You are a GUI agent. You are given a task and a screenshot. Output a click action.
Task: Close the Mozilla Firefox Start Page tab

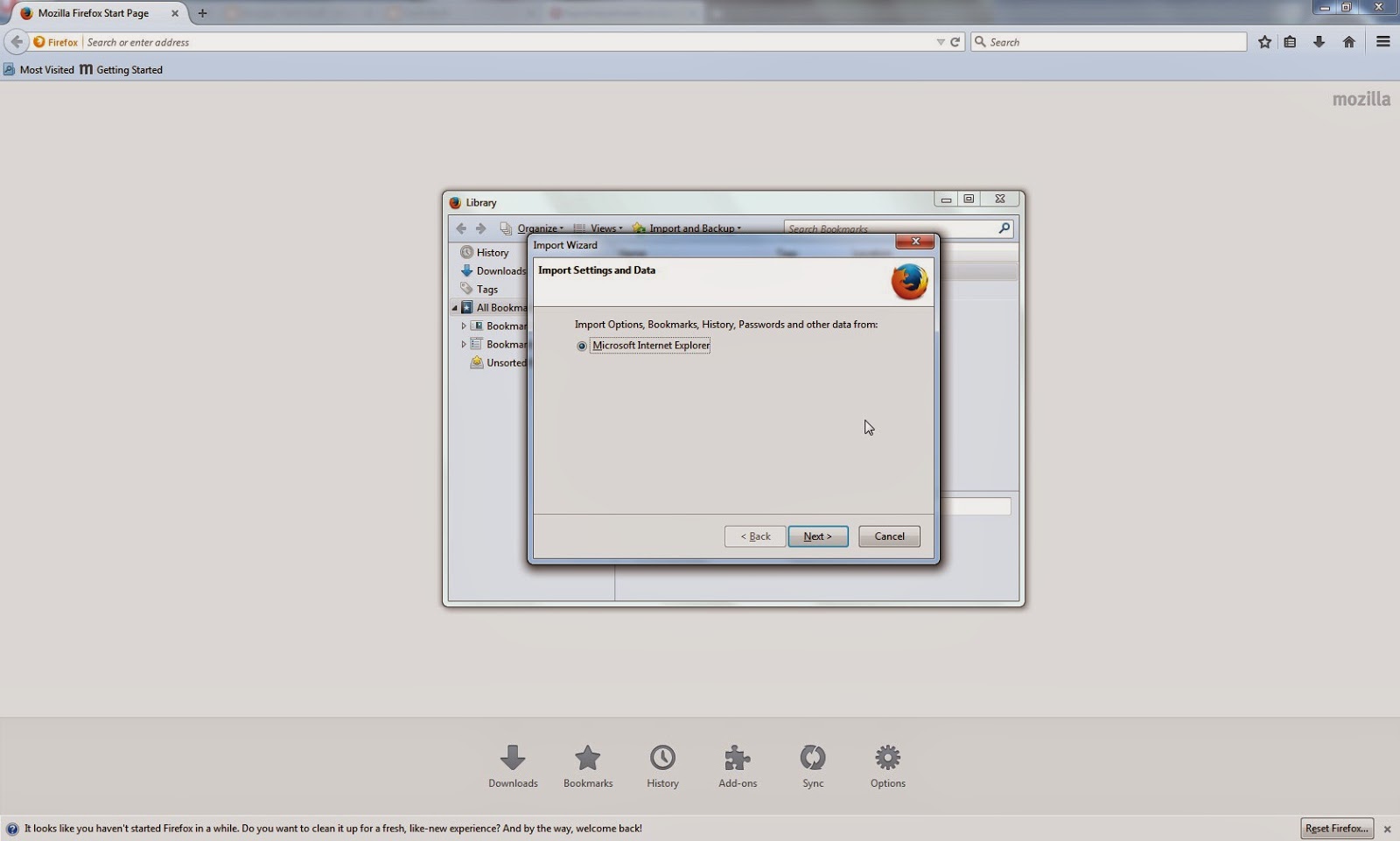tap(175, 13)
